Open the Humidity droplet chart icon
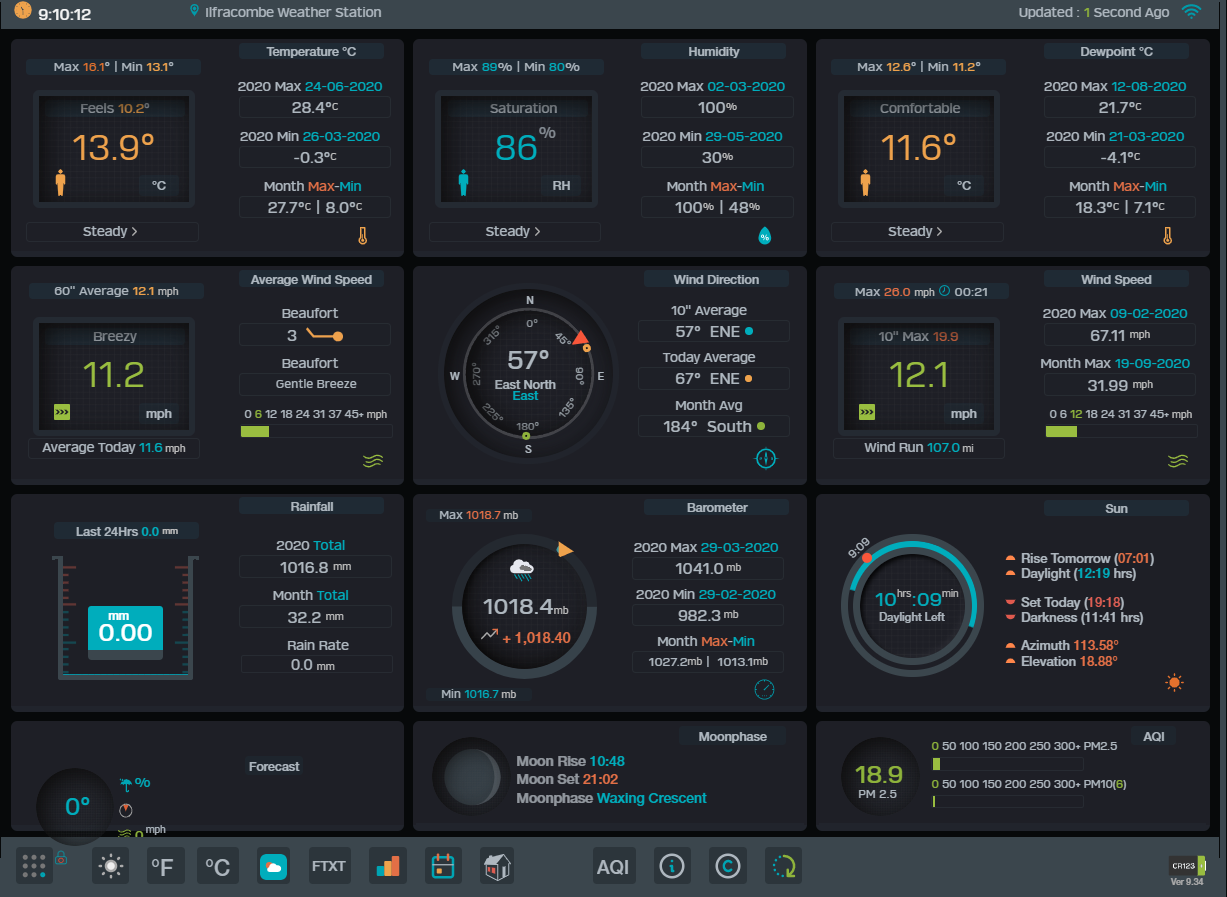 [x=765, y=236]
